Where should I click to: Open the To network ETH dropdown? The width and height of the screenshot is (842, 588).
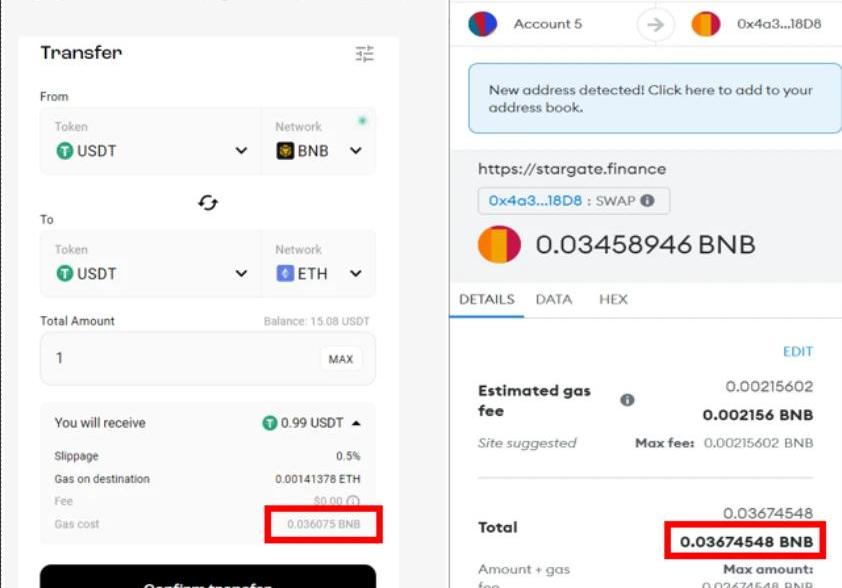(355, 274)
